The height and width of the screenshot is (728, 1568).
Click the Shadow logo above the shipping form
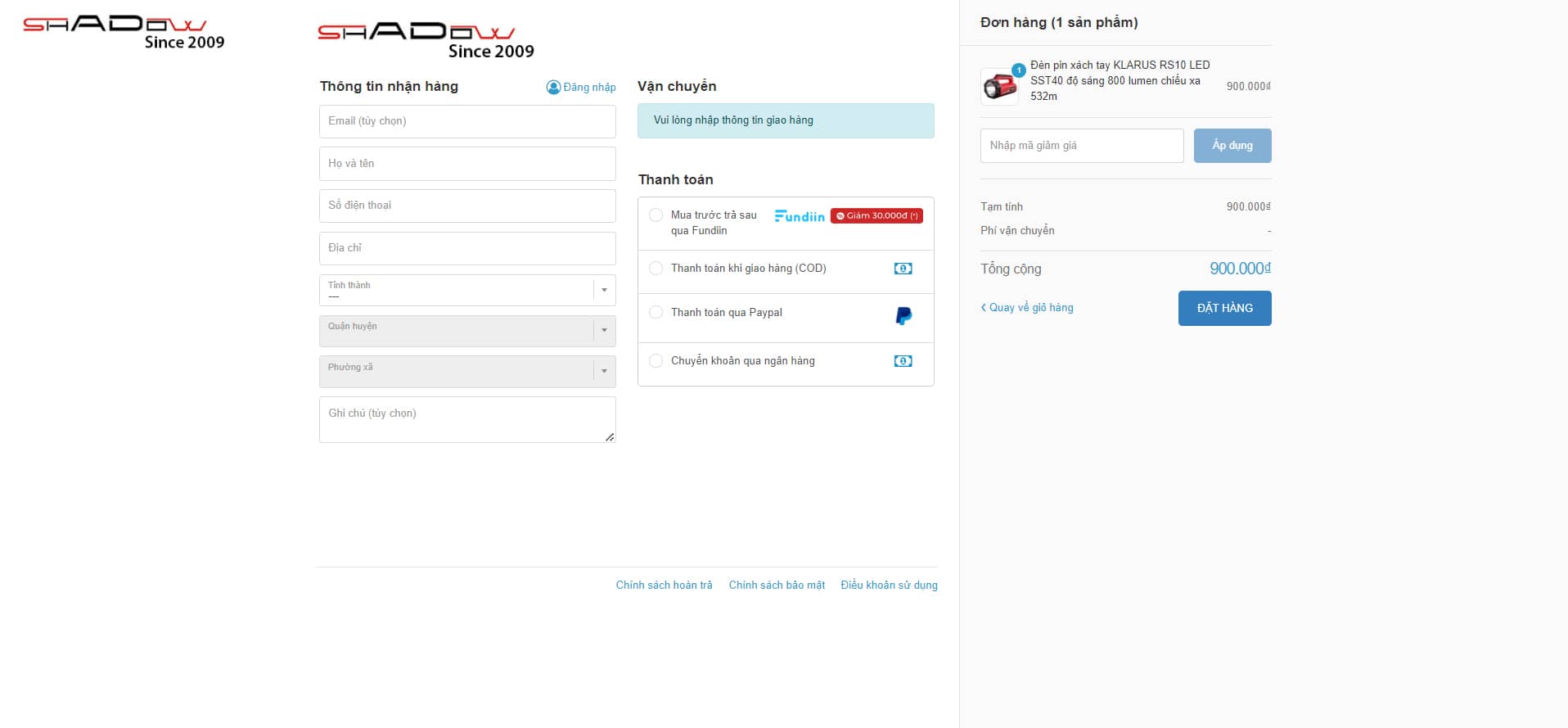pyautogui.click(x=426, y=41)
